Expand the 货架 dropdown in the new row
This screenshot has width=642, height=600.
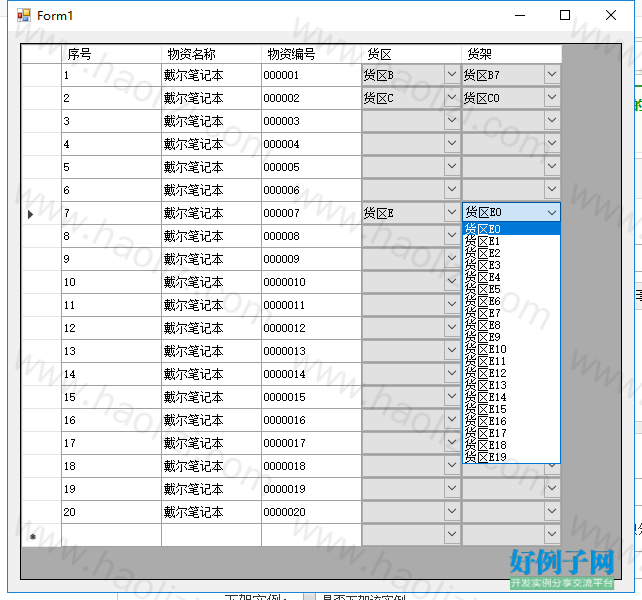pos(552,534)
